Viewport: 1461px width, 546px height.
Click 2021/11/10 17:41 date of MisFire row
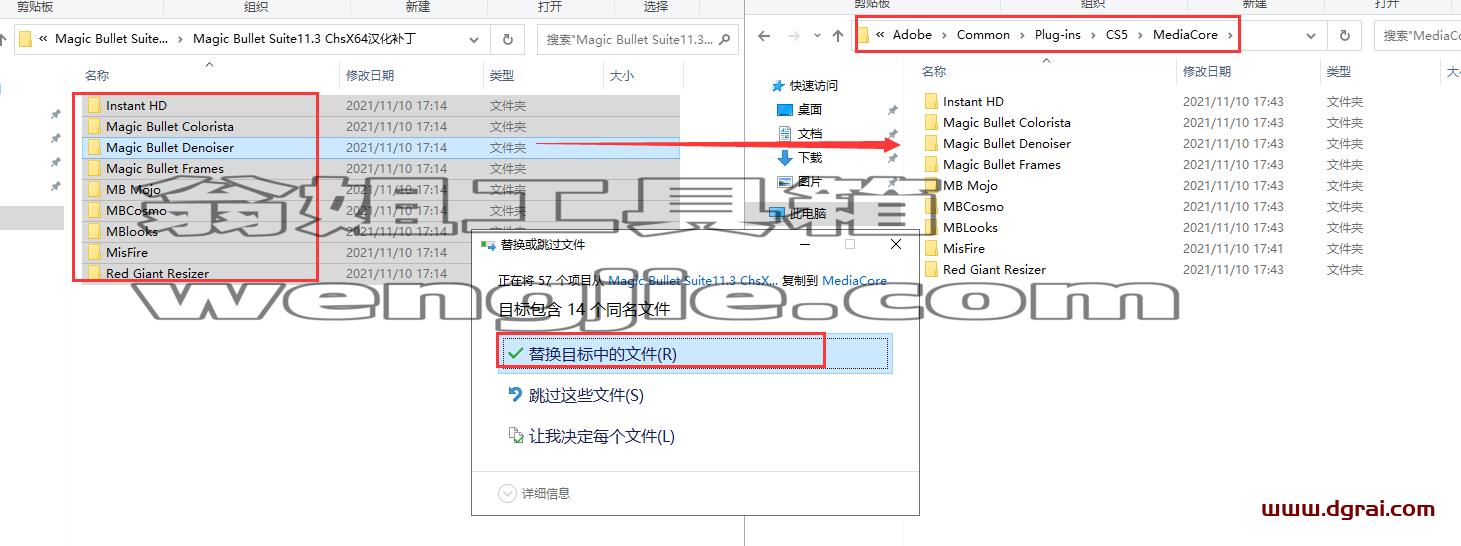1233,249
